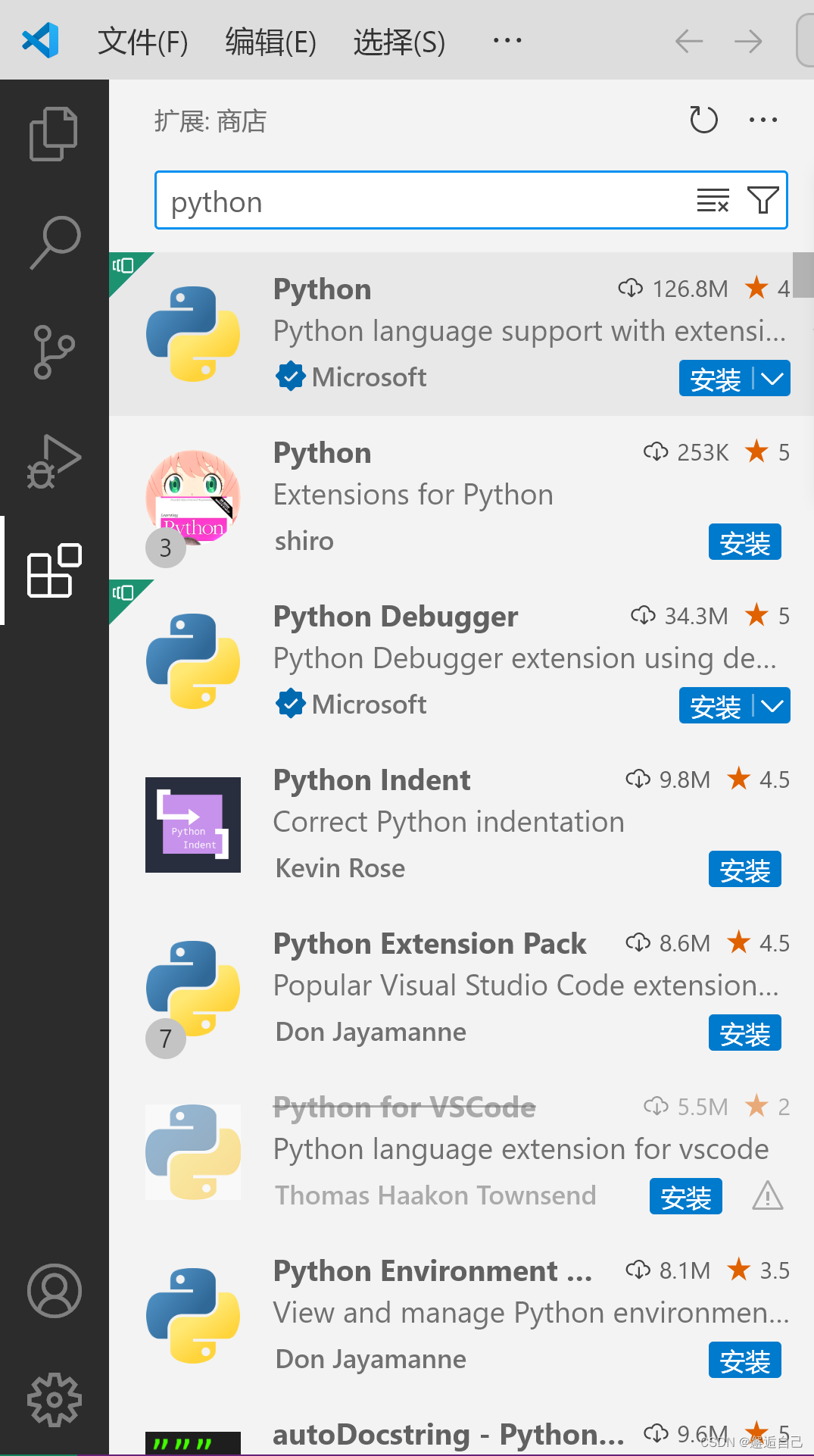Install Python Environment Manager extension

click(x=745, y=1360)
